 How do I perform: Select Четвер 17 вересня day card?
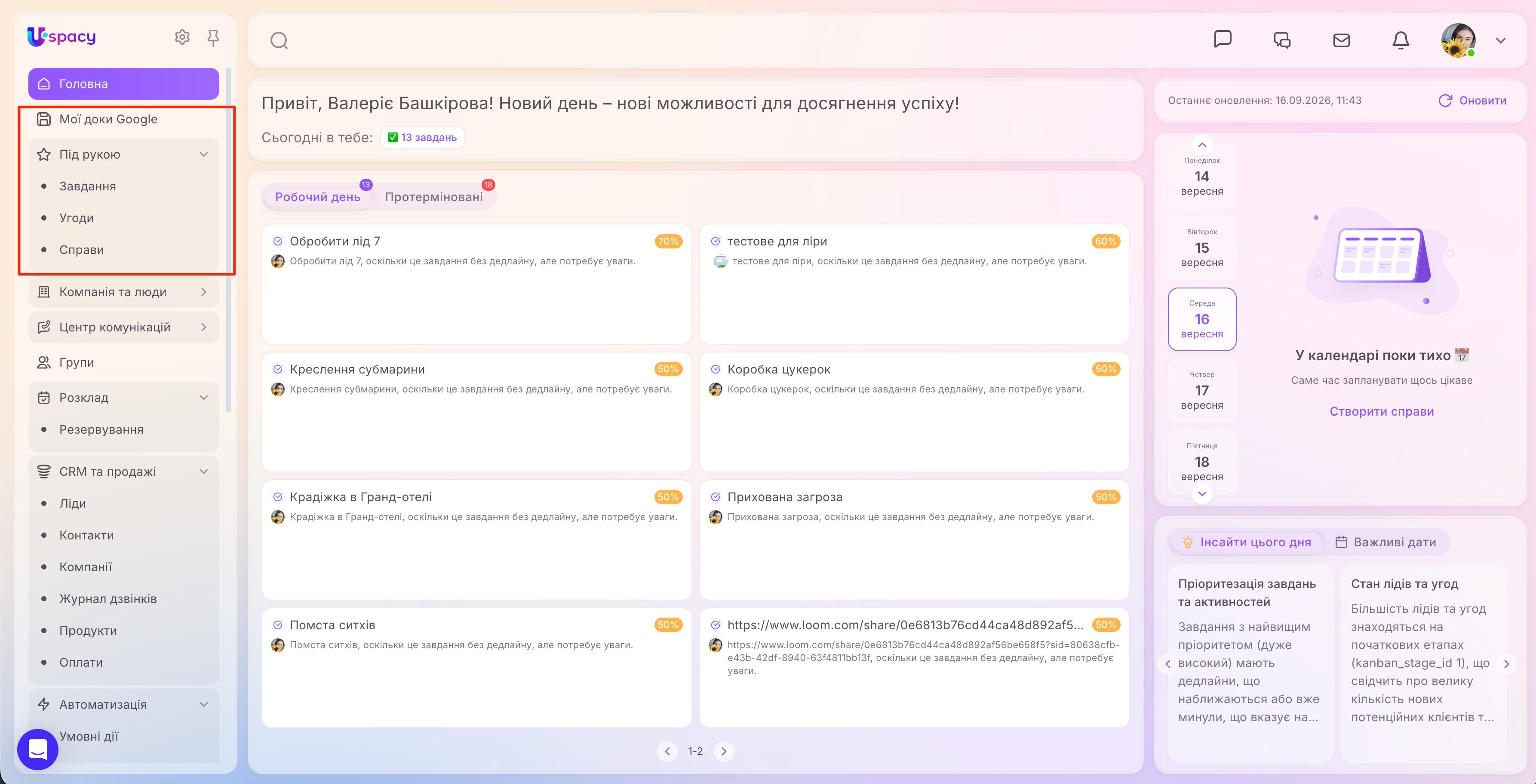click(1202, 391)
